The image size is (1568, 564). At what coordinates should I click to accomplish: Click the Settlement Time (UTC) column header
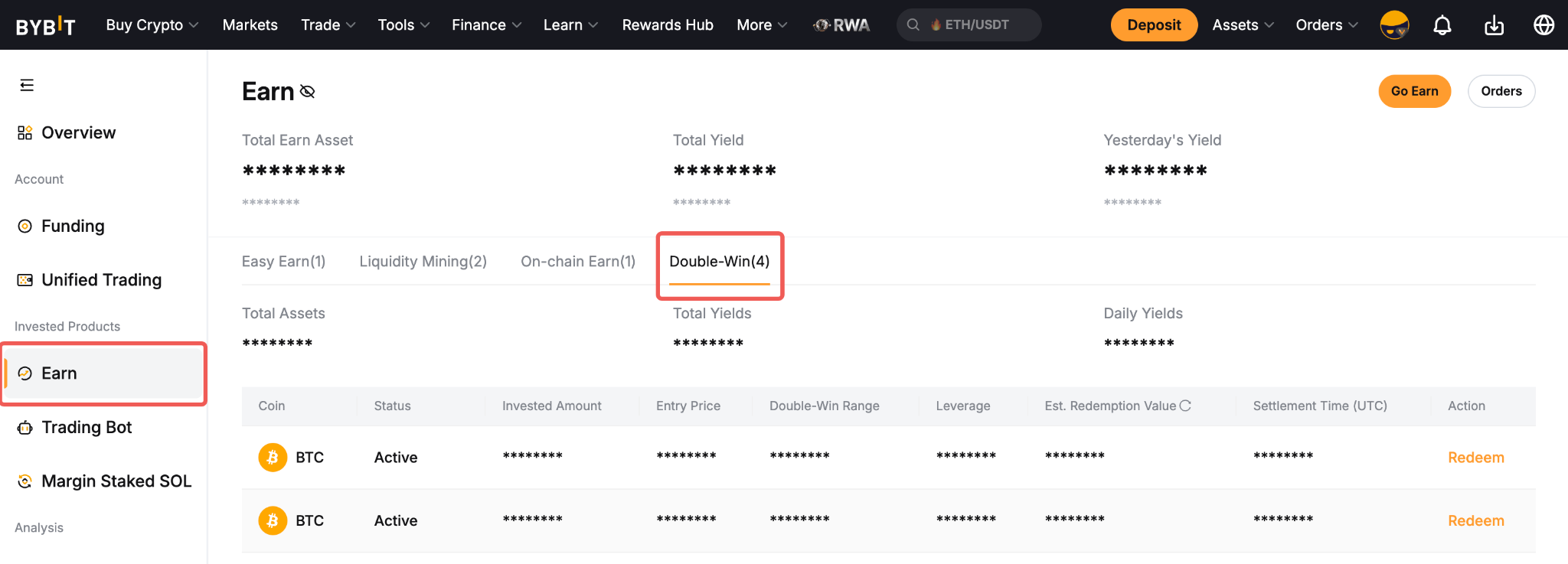coord(1320,406)
